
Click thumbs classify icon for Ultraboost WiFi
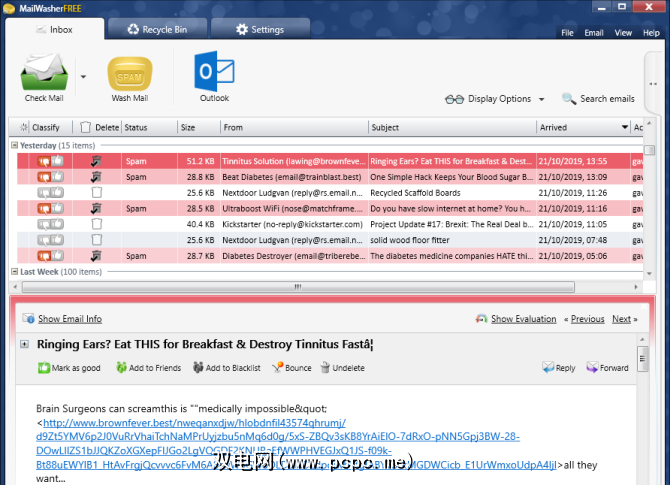pyautogui.click(x=50, y=209)
